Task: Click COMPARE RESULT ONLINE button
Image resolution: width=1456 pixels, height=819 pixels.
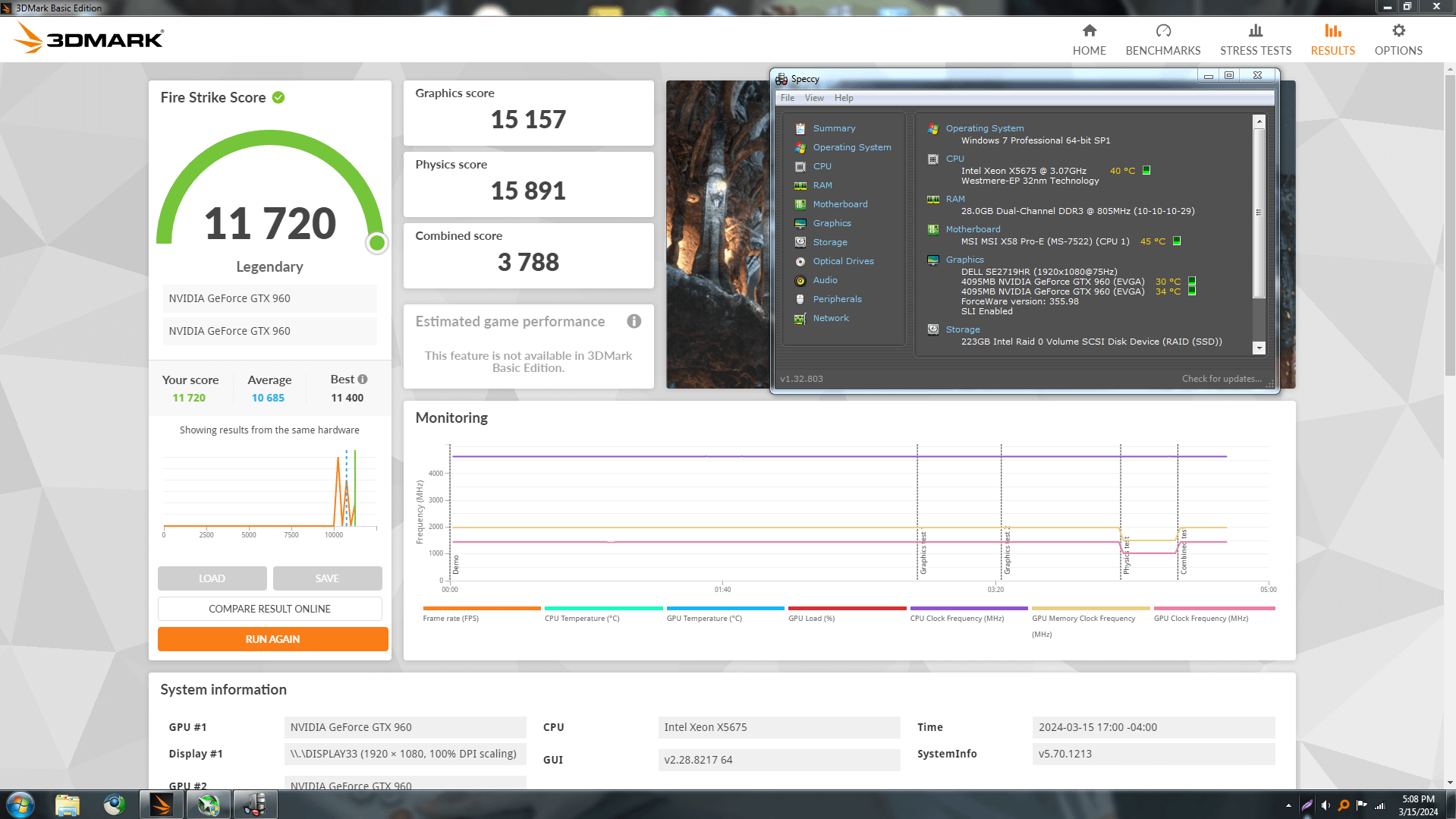Action: tap(269, 609)
